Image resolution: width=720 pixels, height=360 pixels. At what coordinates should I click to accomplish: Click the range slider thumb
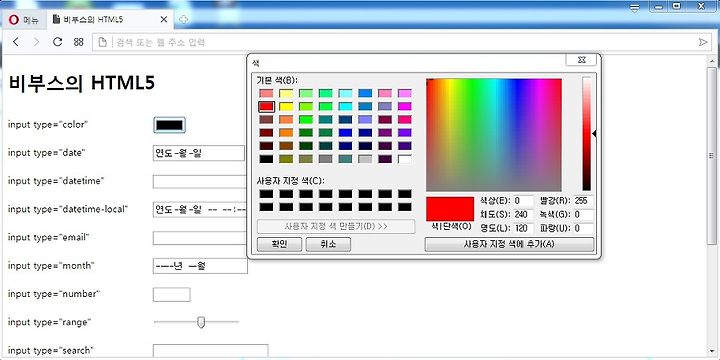(x=201, y=322)
